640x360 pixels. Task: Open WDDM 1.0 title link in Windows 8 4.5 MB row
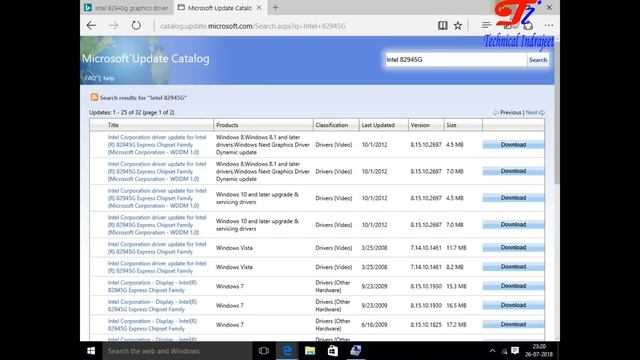click(157, 144)
